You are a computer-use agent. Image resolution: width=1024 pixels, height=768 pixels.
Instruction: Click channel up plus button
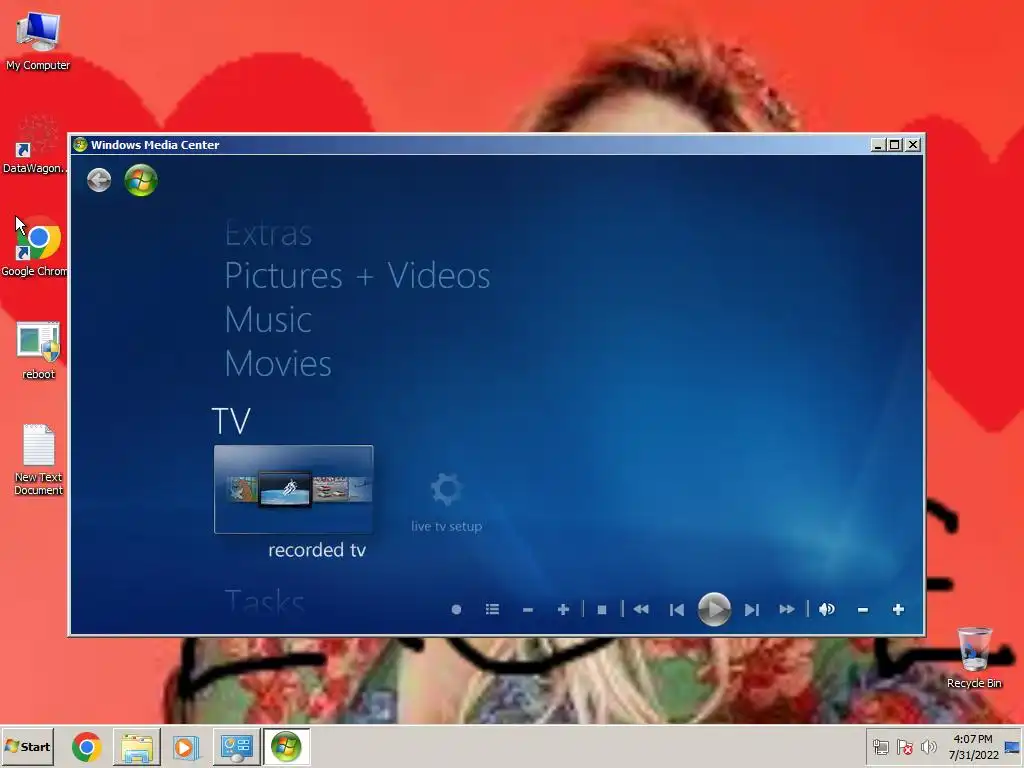click(x=564, y=609)
